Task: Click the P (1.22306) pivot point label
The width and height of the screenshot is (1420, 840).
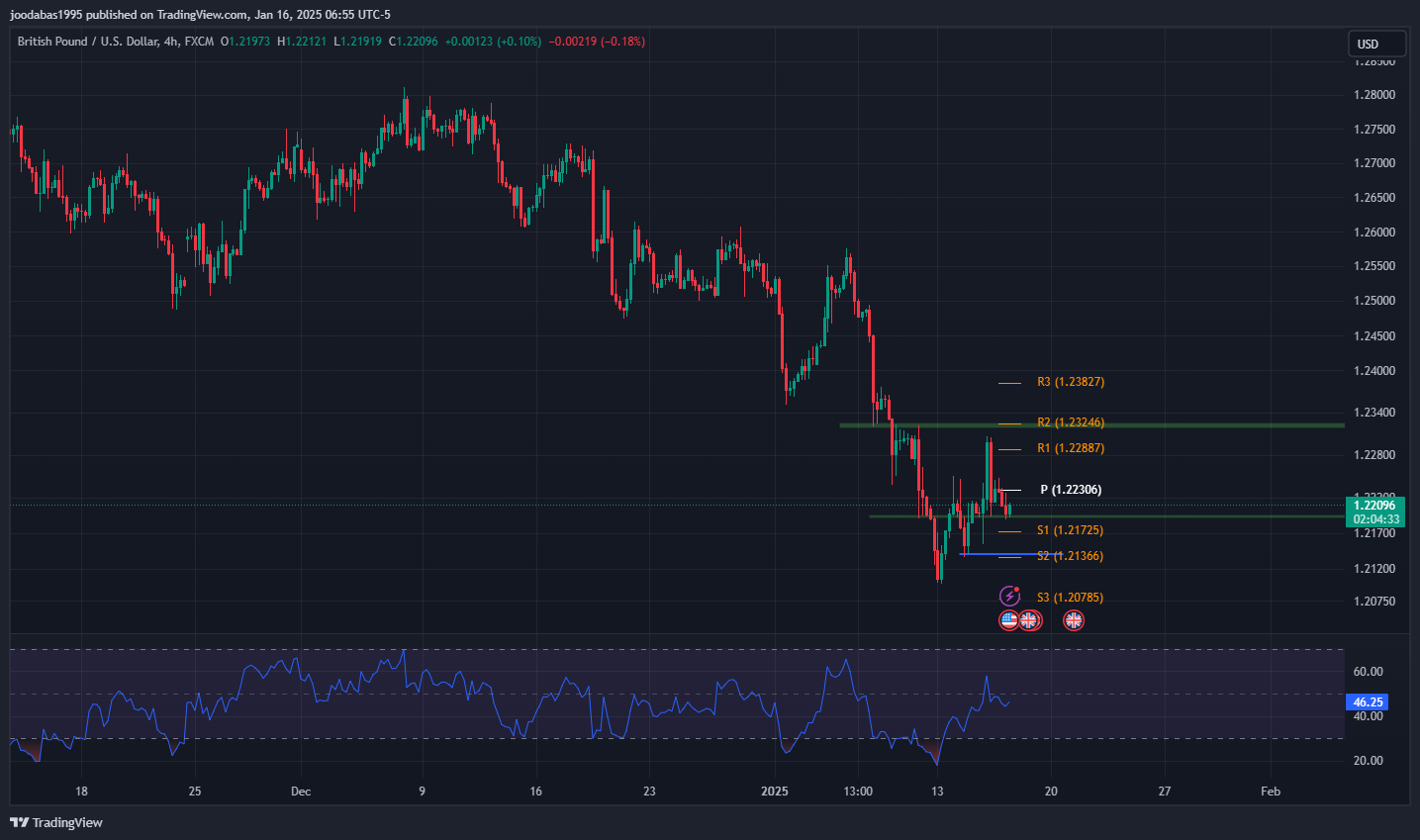Action: pos(1070,490)
